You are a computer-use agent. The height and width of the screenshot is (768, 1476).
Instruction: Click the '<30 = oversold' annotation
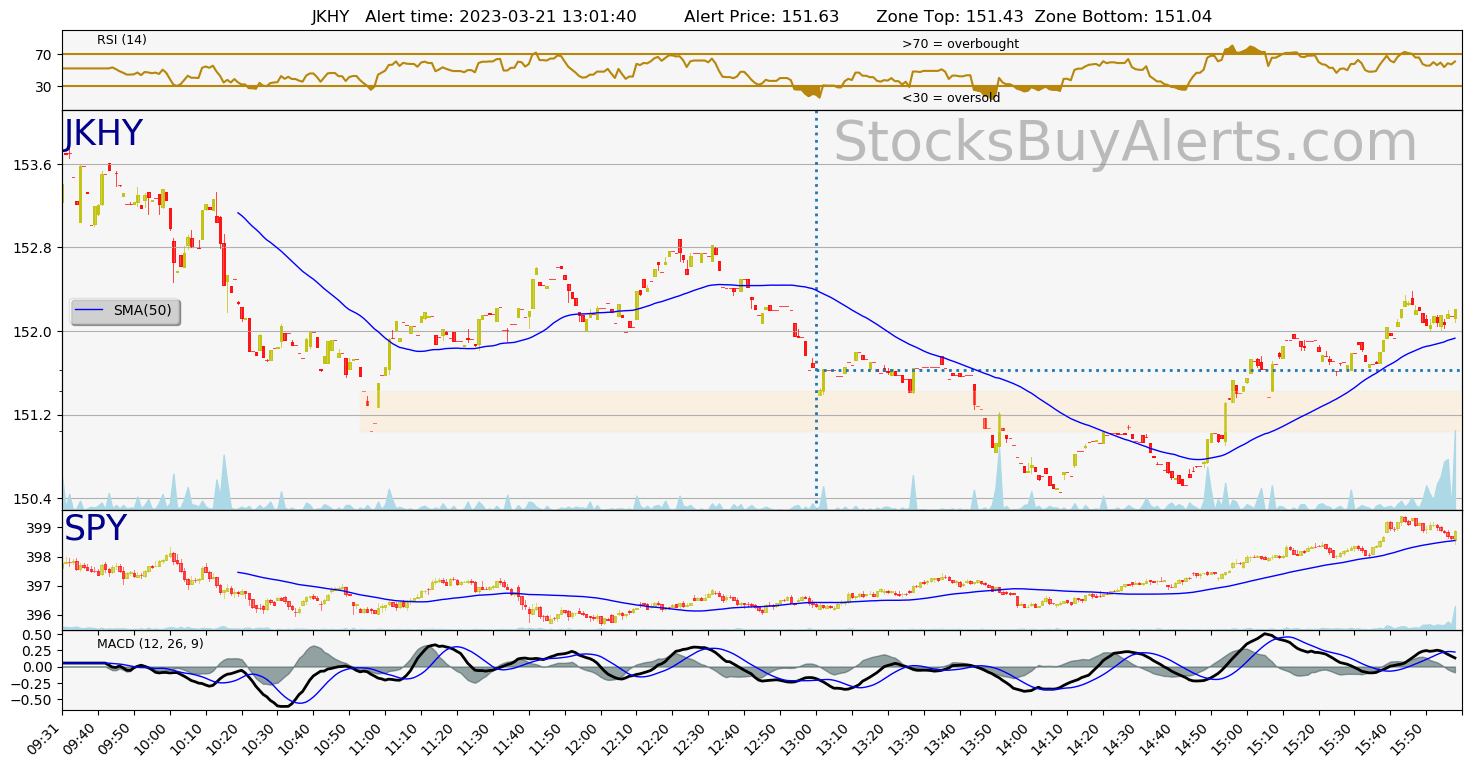click(x=951, y=98)
